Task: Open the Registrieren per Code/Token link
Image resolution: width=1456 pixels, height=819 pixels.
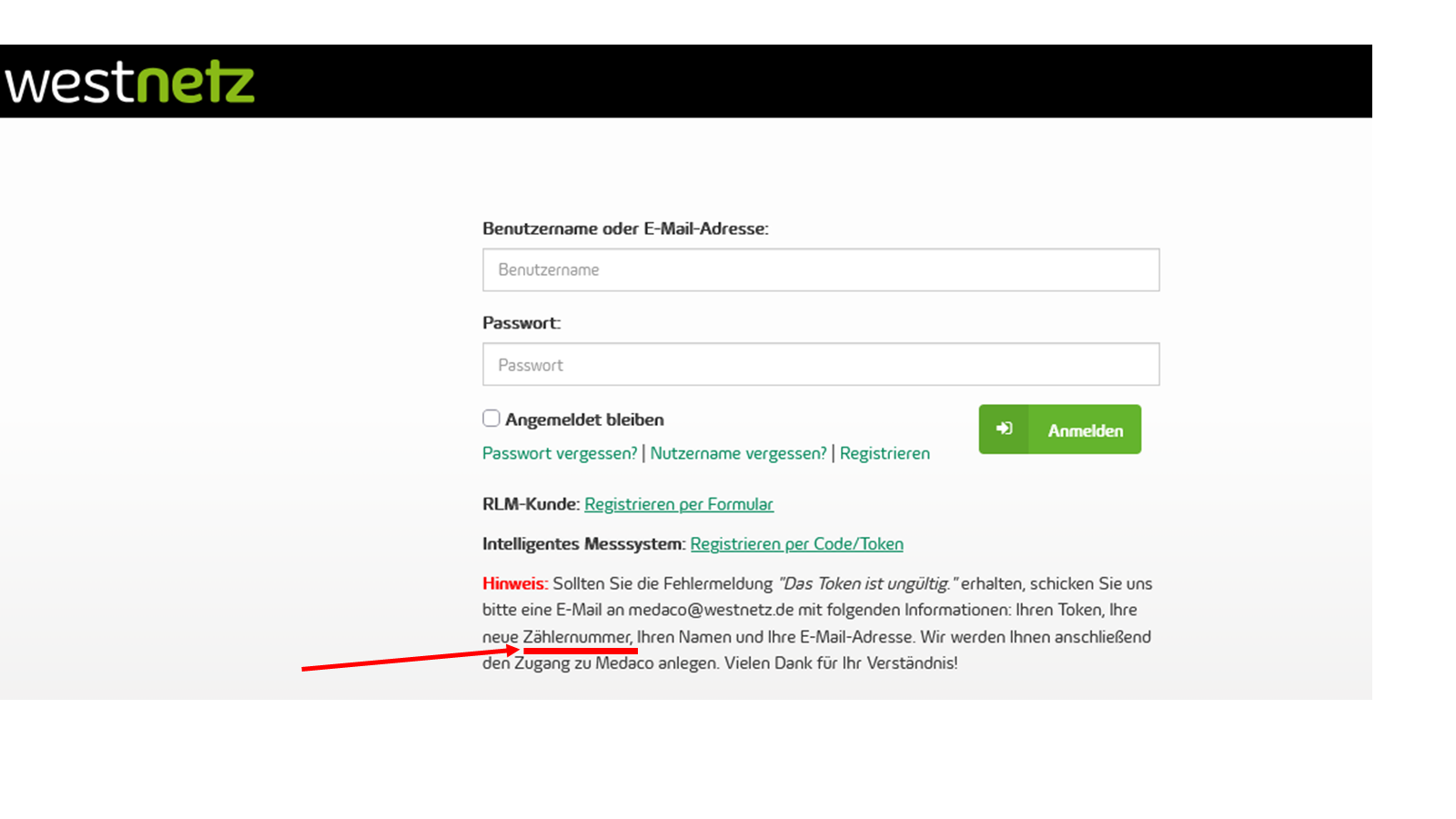Action: tap(797, 544)
